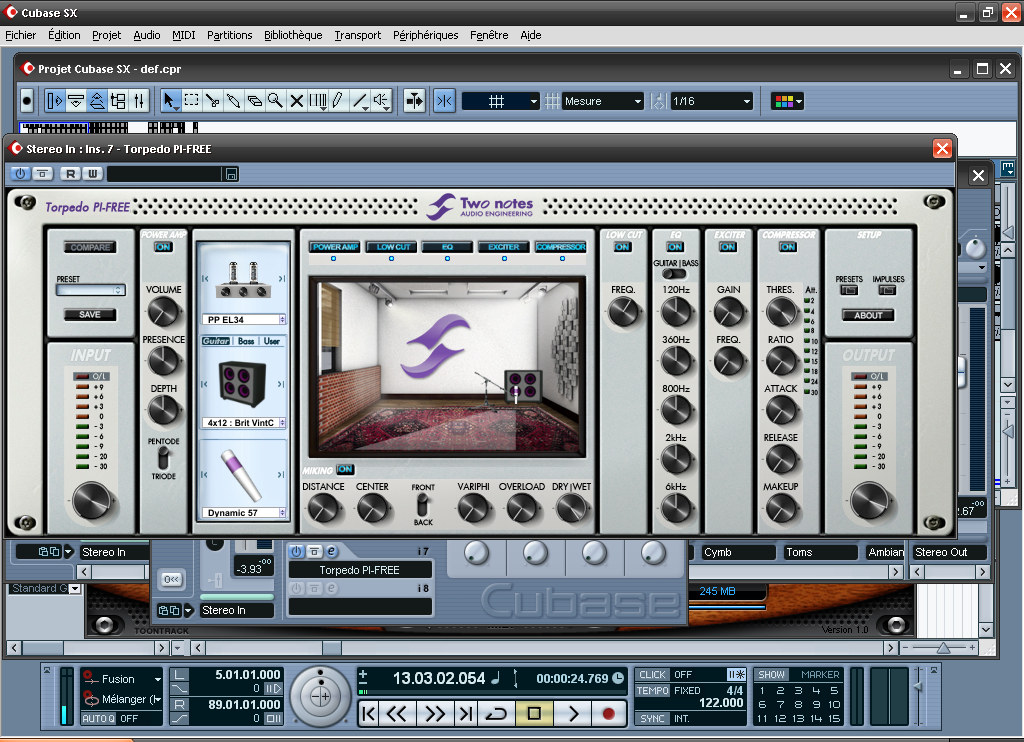The image size is (1024, 742).
Task: Flip the Pentode/Triode switch
Action: tap(163, 458)
